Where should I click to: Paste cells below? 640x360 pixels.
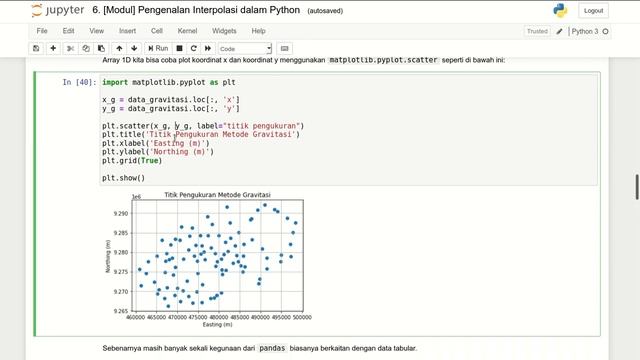(x=101, y=49)
